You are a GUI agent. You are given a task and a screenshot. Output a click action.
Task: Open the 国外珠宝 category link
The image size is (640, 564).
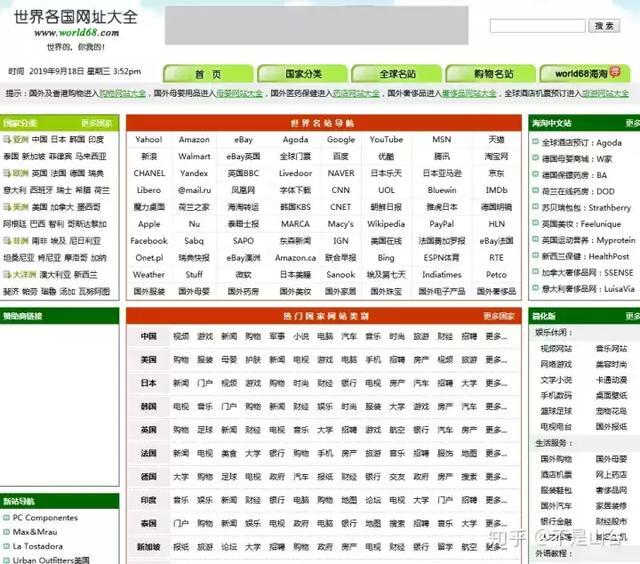[386, 291]
